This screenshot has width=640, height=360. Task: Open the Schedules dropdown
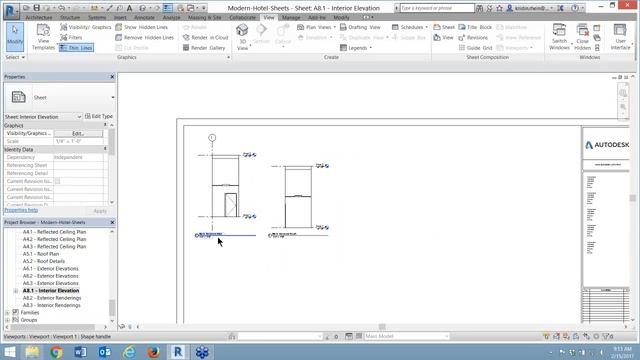(410, 27)
